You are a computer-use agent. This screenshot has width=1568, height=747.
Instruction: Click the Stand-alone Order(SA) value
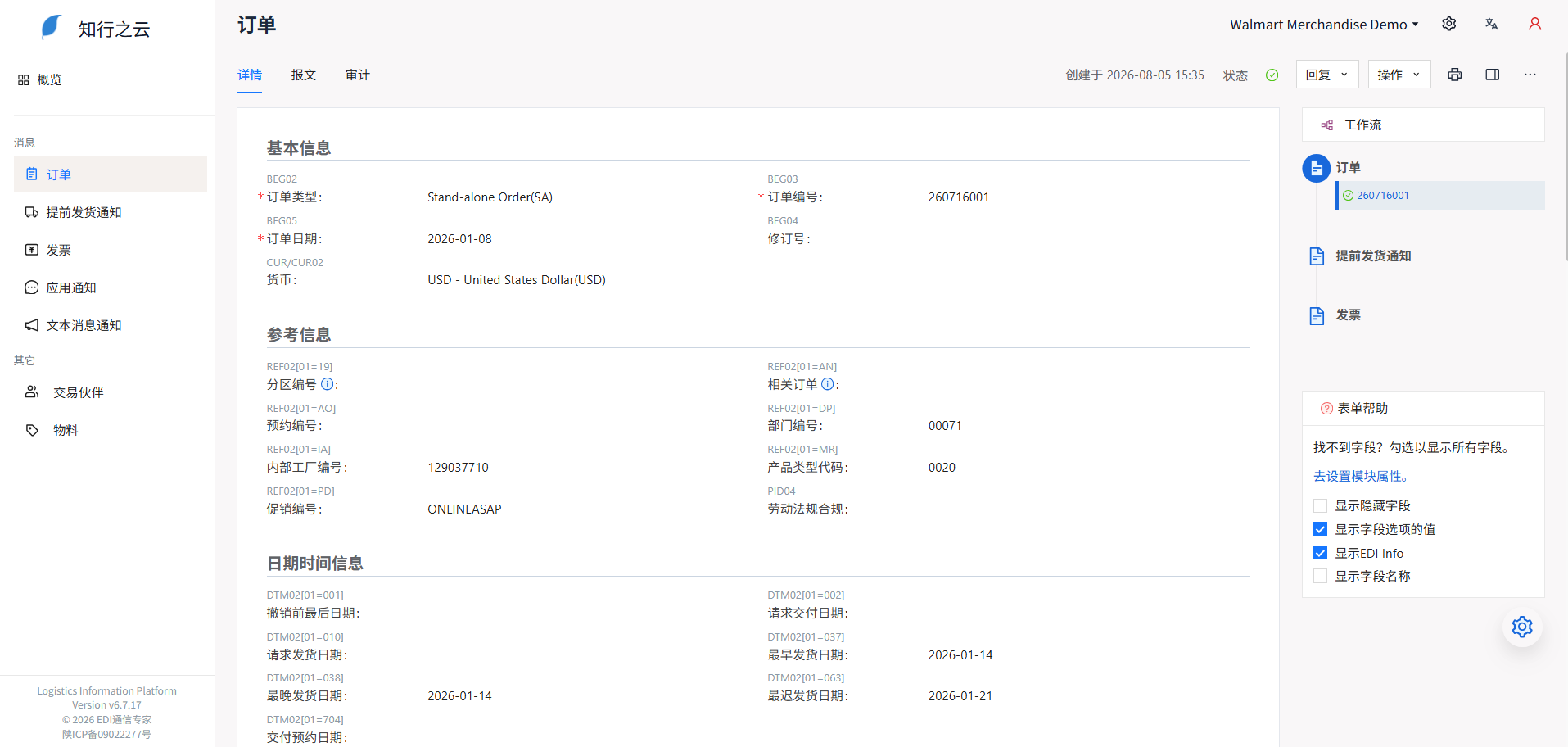[x=490, y=197]
